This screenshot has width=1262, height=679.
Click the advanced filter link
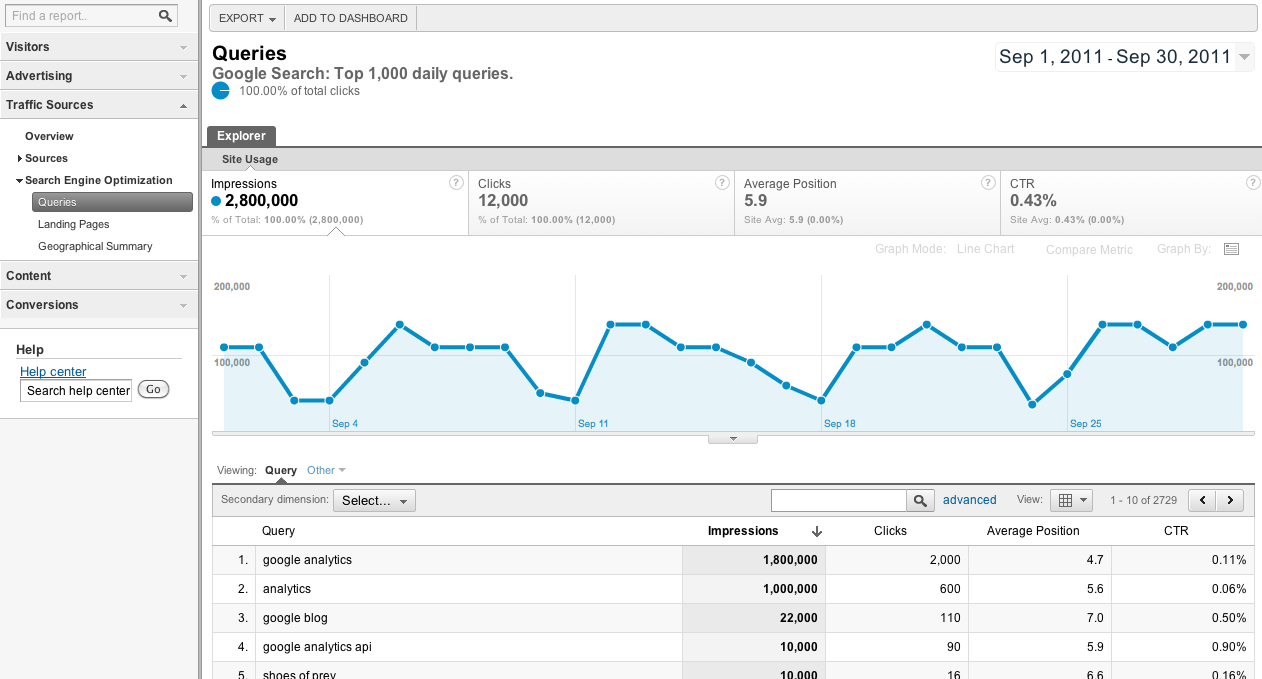coord(969,500)
